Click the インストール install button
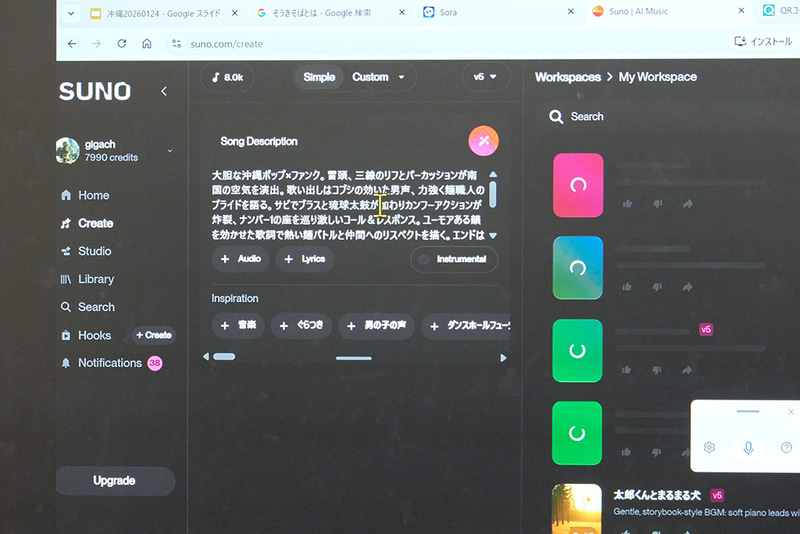 [764, 41]
